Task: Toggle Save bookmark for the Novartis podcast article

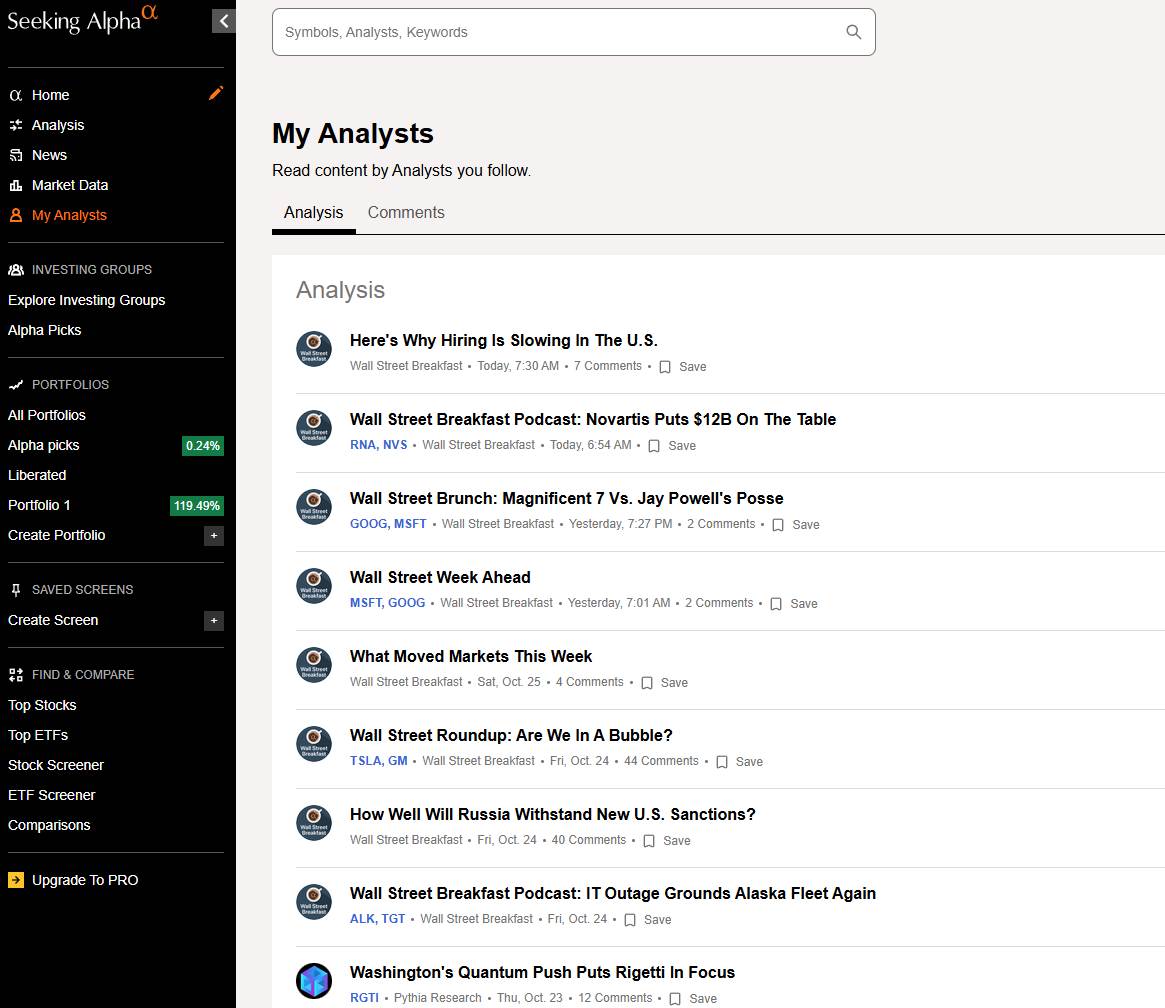Action: [x=654, y=446]
